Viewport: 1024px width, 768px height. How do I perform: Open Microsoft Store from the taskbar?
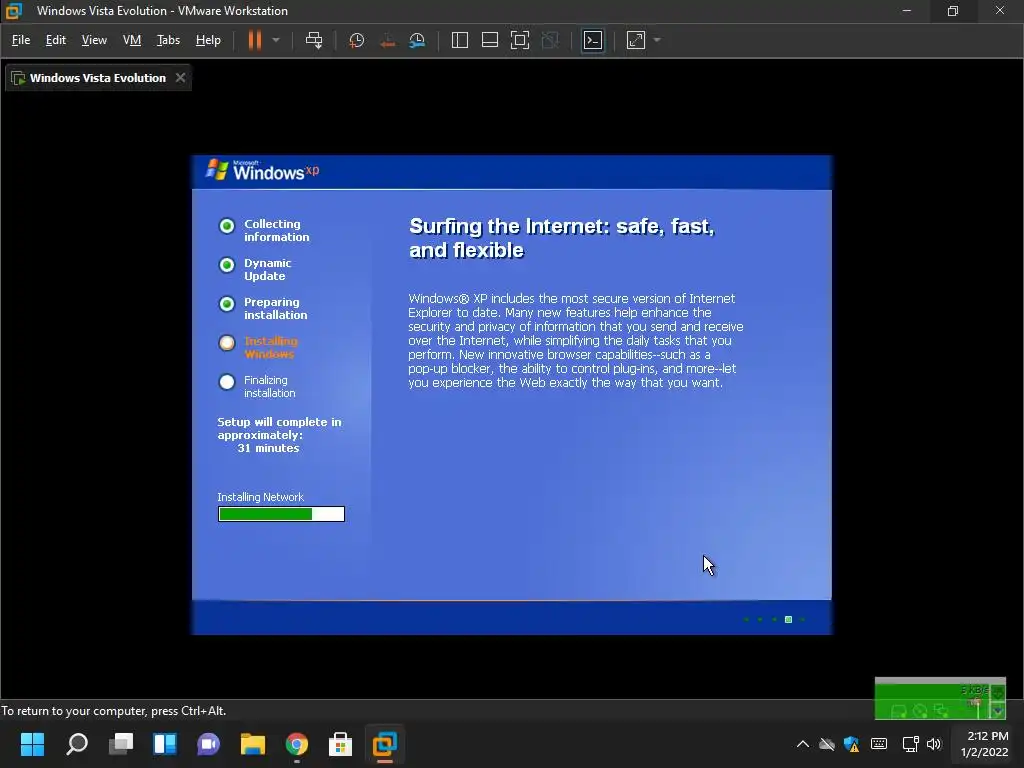(x=340, y=744)
